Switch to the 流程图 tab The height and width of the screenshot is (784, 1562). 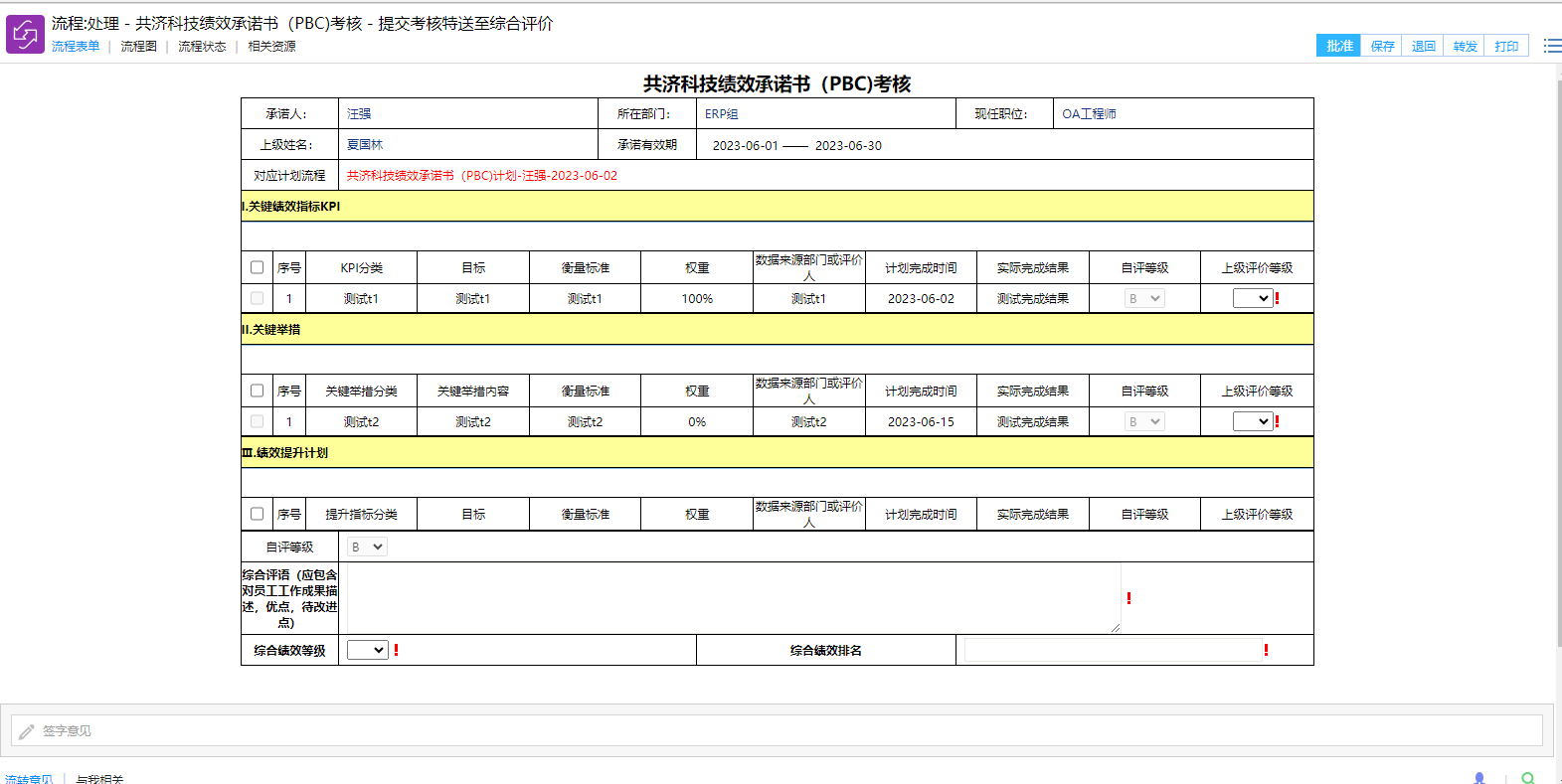(138, 47)
